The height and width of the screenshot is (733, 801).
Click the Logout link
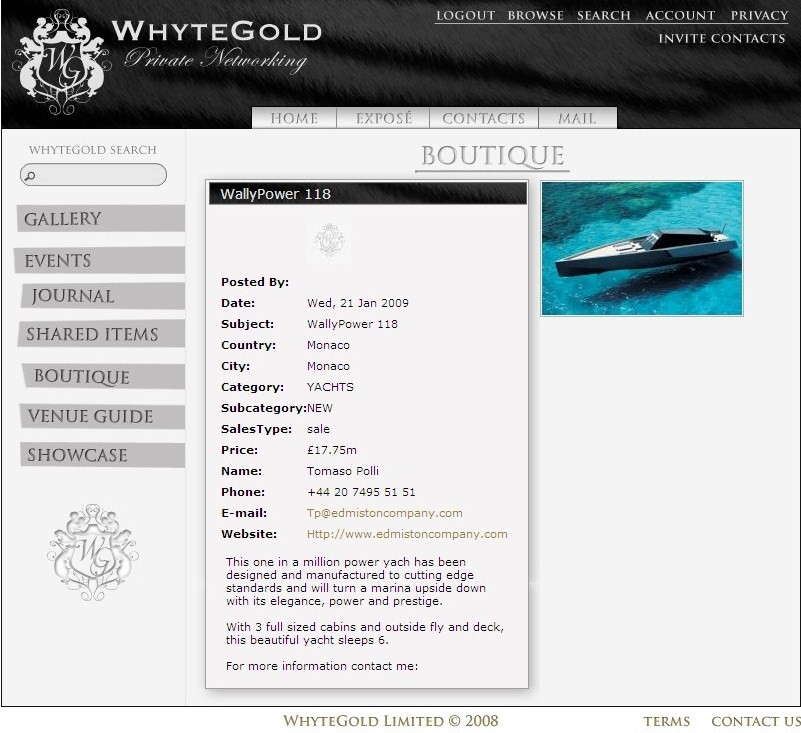pyautogui.click(x=465, y=15)
